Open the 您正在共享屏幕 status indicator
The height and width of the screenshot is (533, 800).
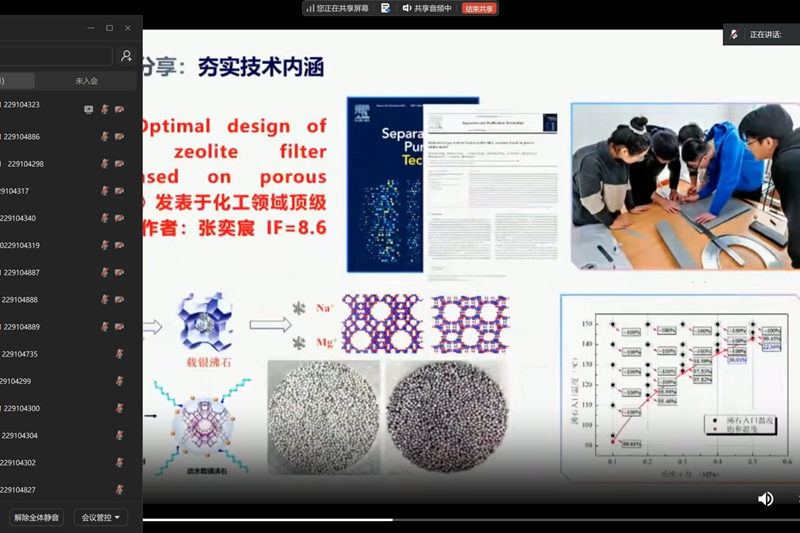tap(341, 8)
